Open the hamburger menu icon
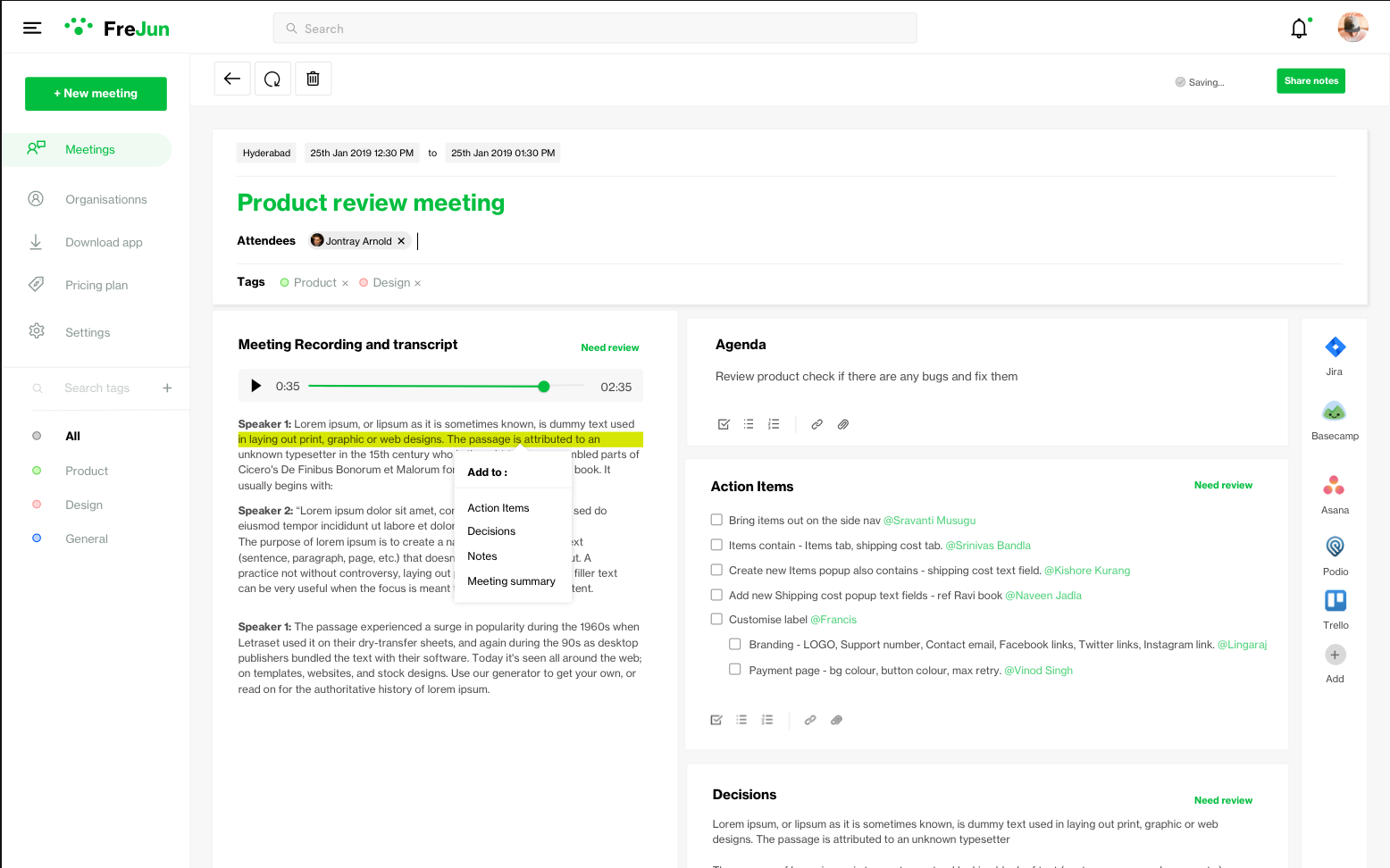This screenshot has height=868, width=1390. point(32,29)
